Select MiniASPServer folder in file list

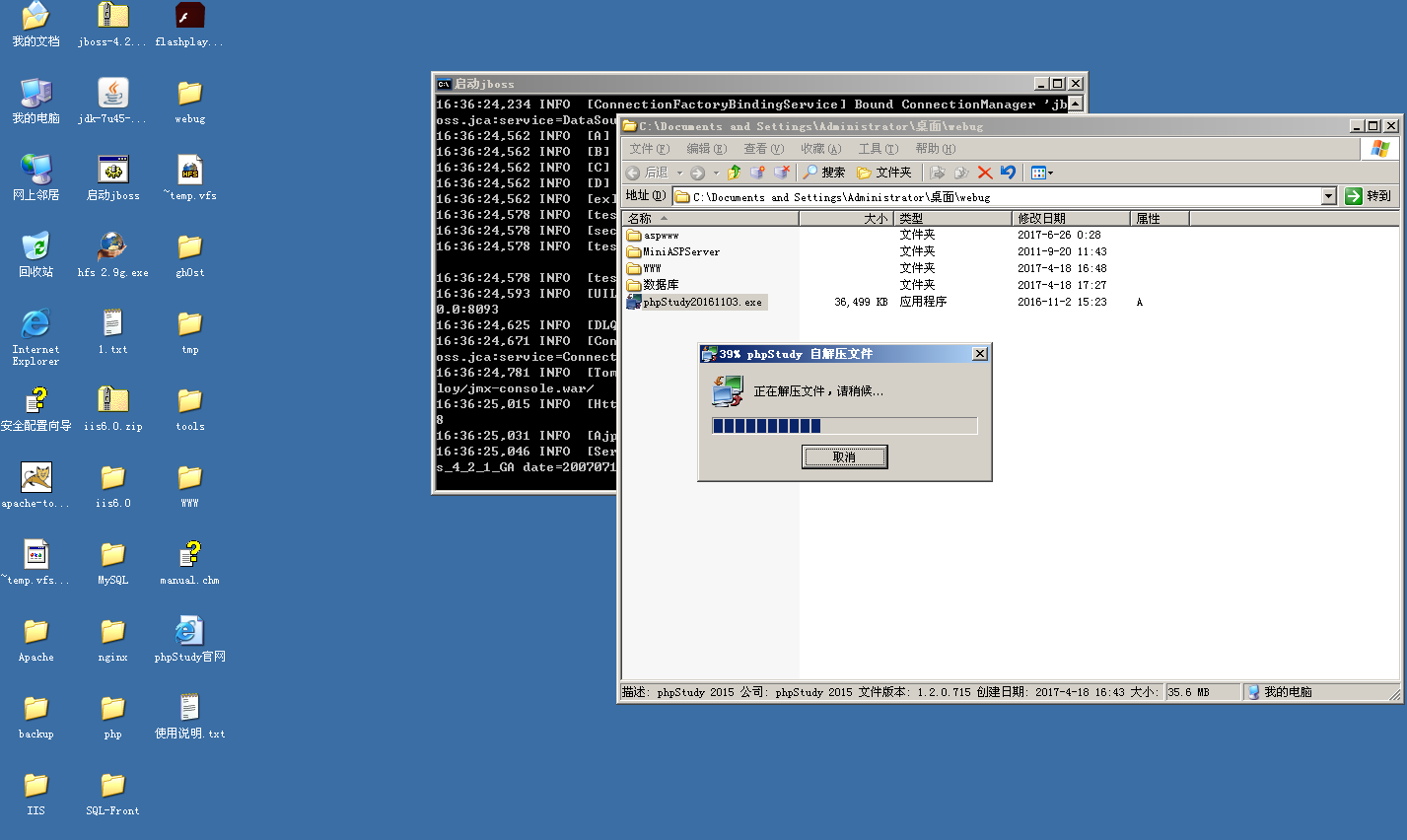673,251
